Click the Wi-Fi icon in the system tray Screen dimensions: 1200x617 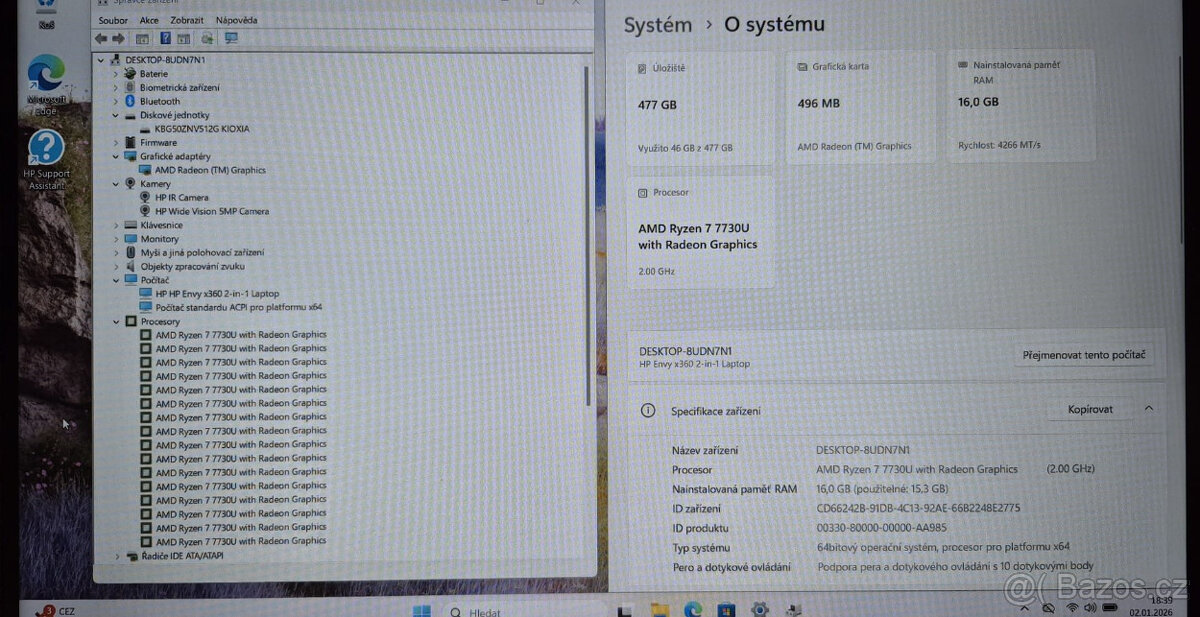tap(1071, 607)
